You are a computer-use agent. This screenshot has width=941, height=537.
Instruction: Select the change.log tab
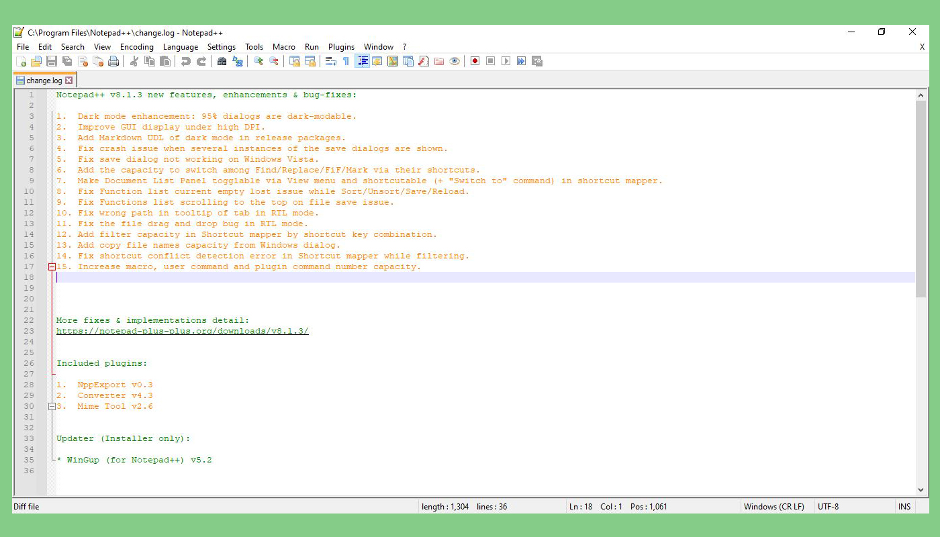44,80
